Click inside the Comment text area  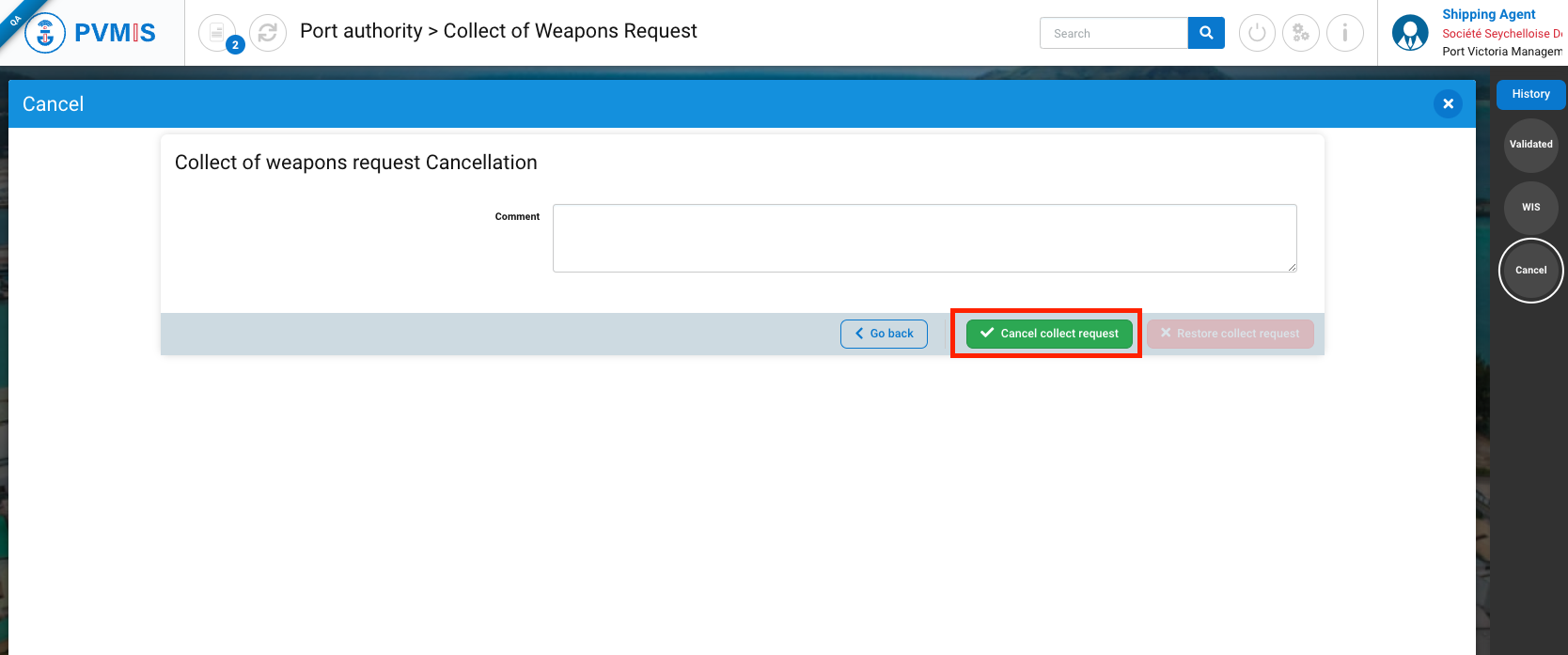point(924,238)
